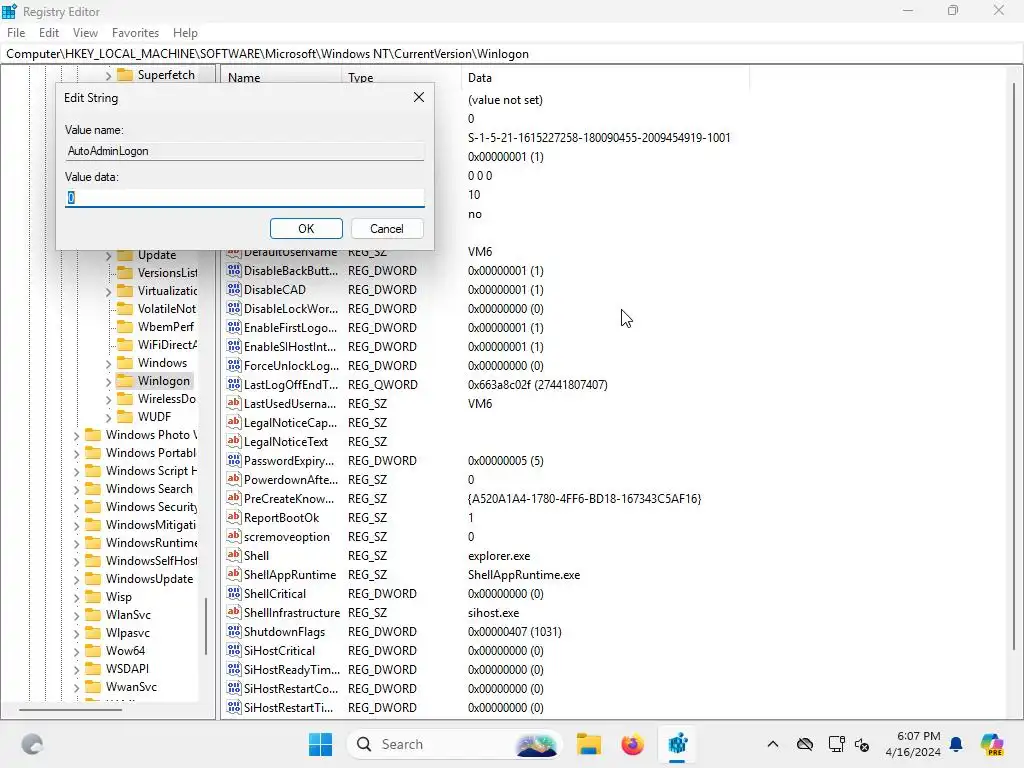Click the SiHostCritical DWORD icon

click(x=234, y=650)
